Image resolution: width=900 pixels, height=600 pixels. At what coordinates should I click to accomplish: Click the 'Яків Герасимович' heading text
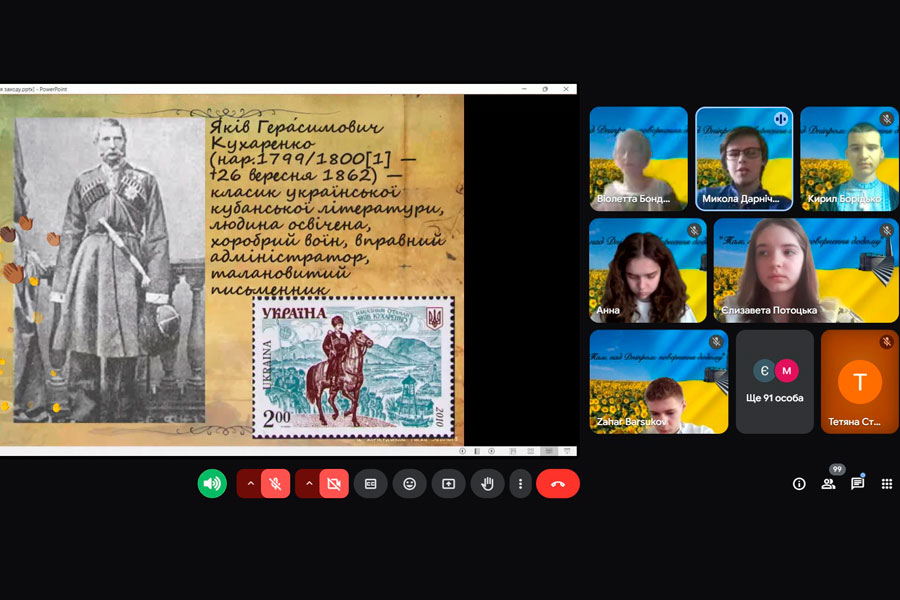click(x=297, y=126)
